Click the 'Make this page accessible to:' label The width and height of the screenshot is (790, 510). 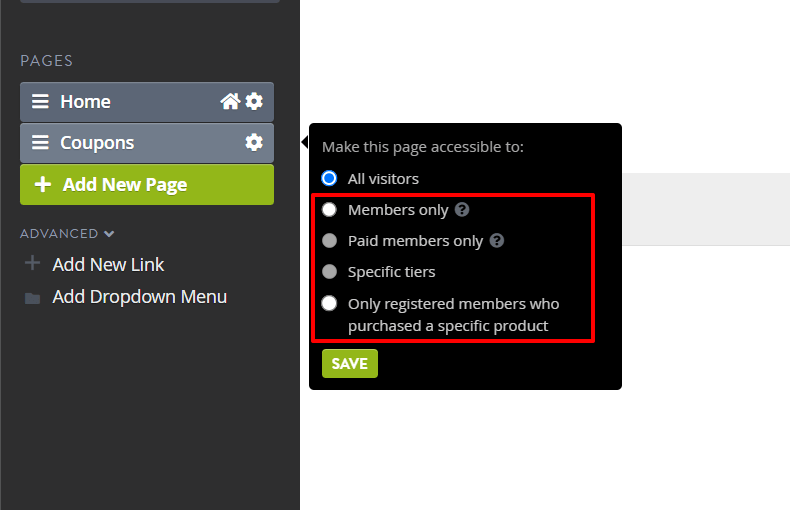pyautogui.click(x=423, y=147)
